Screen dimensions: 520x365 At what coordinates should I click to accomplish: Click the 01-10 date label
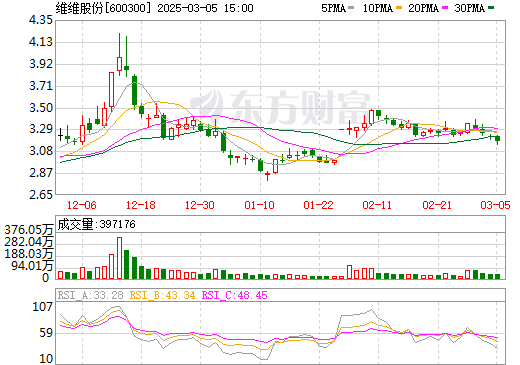(259, 205)
